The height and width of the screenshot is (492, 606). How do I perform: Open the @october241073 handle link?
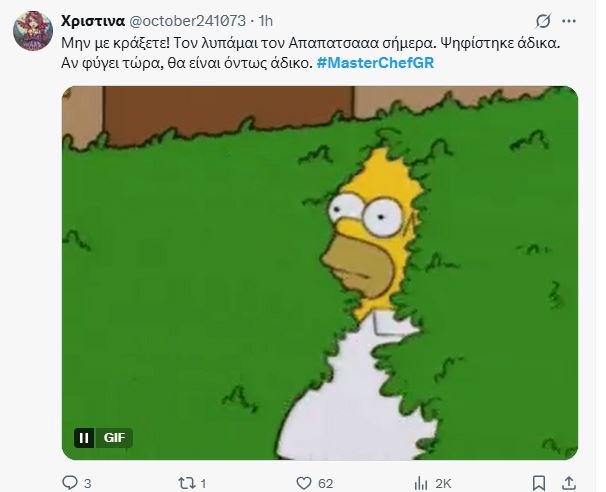[187, 21]
